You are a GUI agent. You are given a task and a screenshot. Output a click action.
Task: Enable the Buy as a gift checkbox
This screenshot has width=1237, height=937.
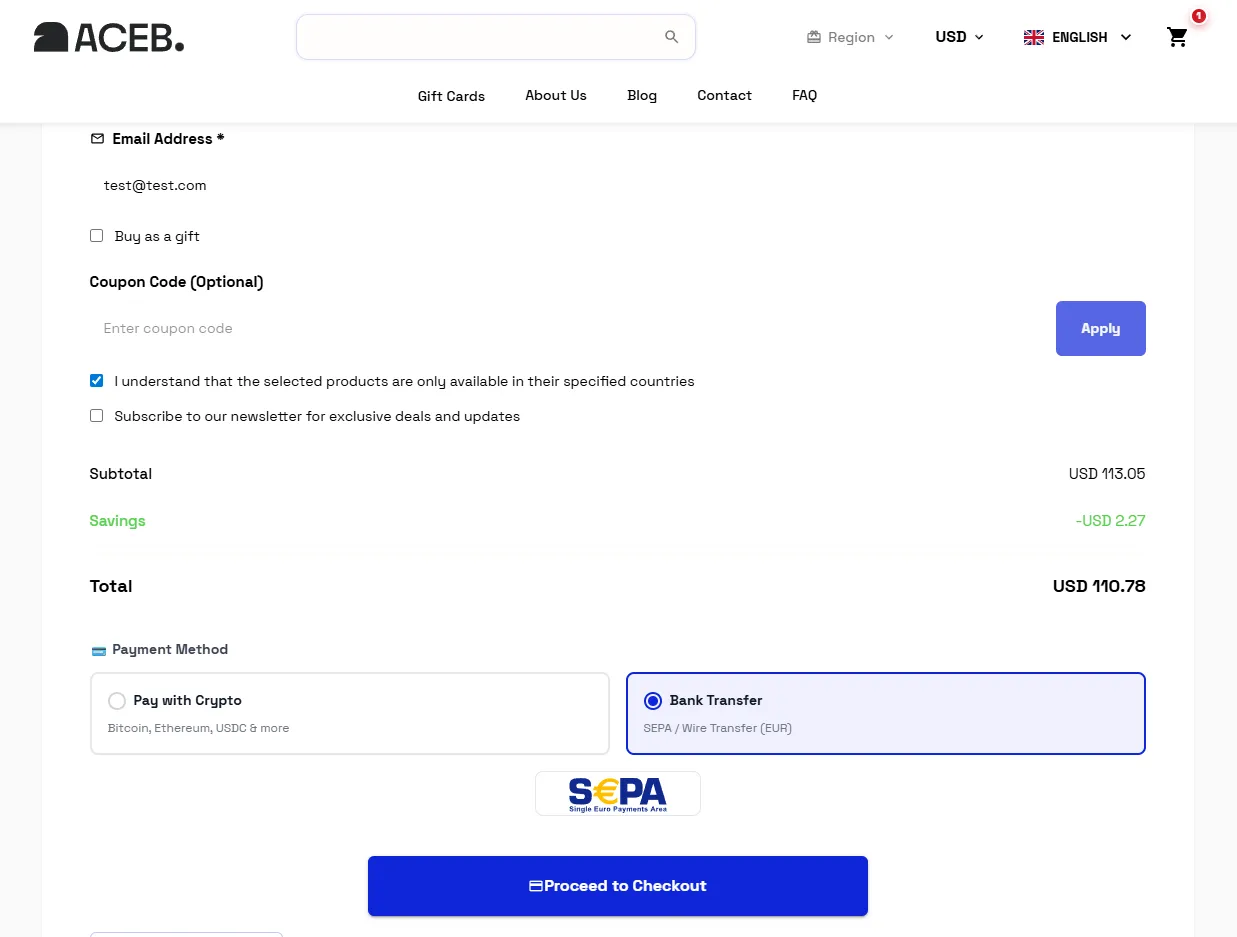pyautogui.click(x=96, y=235)
